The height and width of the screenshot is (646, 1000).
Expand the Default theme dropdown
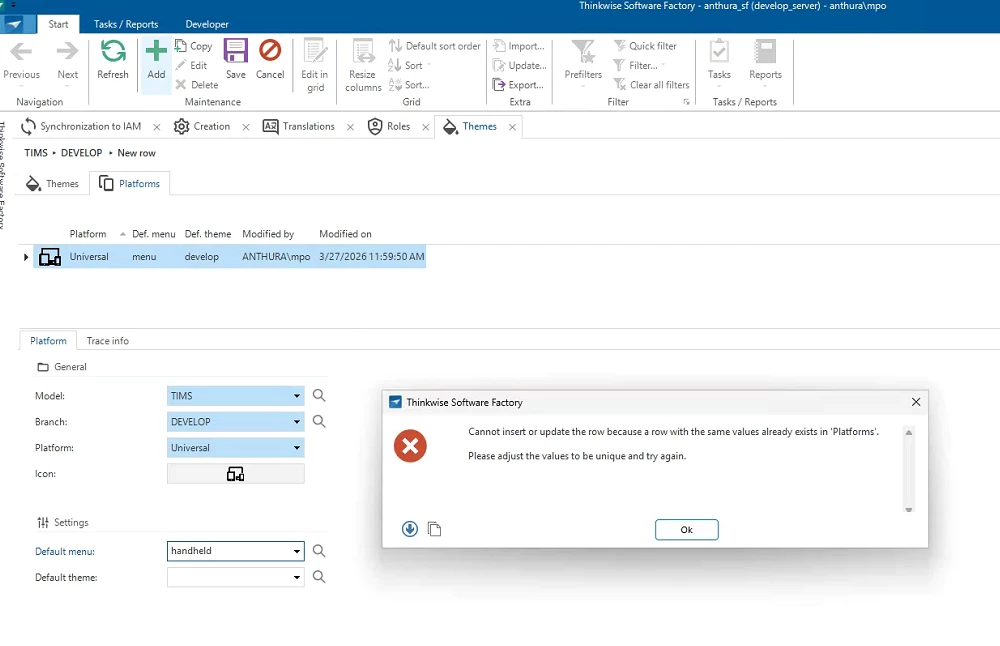pos(297,577)
